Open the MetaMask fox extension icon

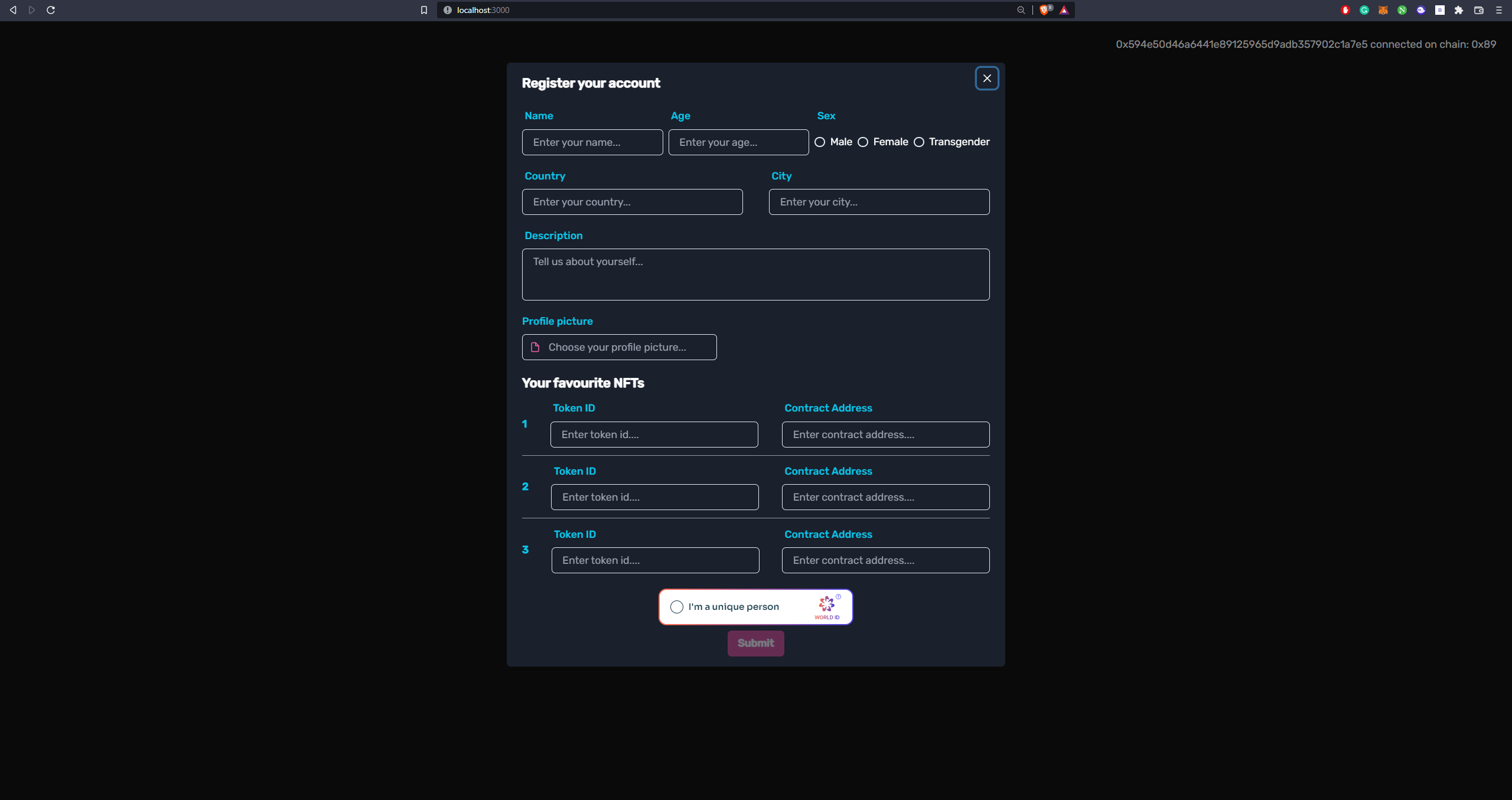(x=1383, y=10)
